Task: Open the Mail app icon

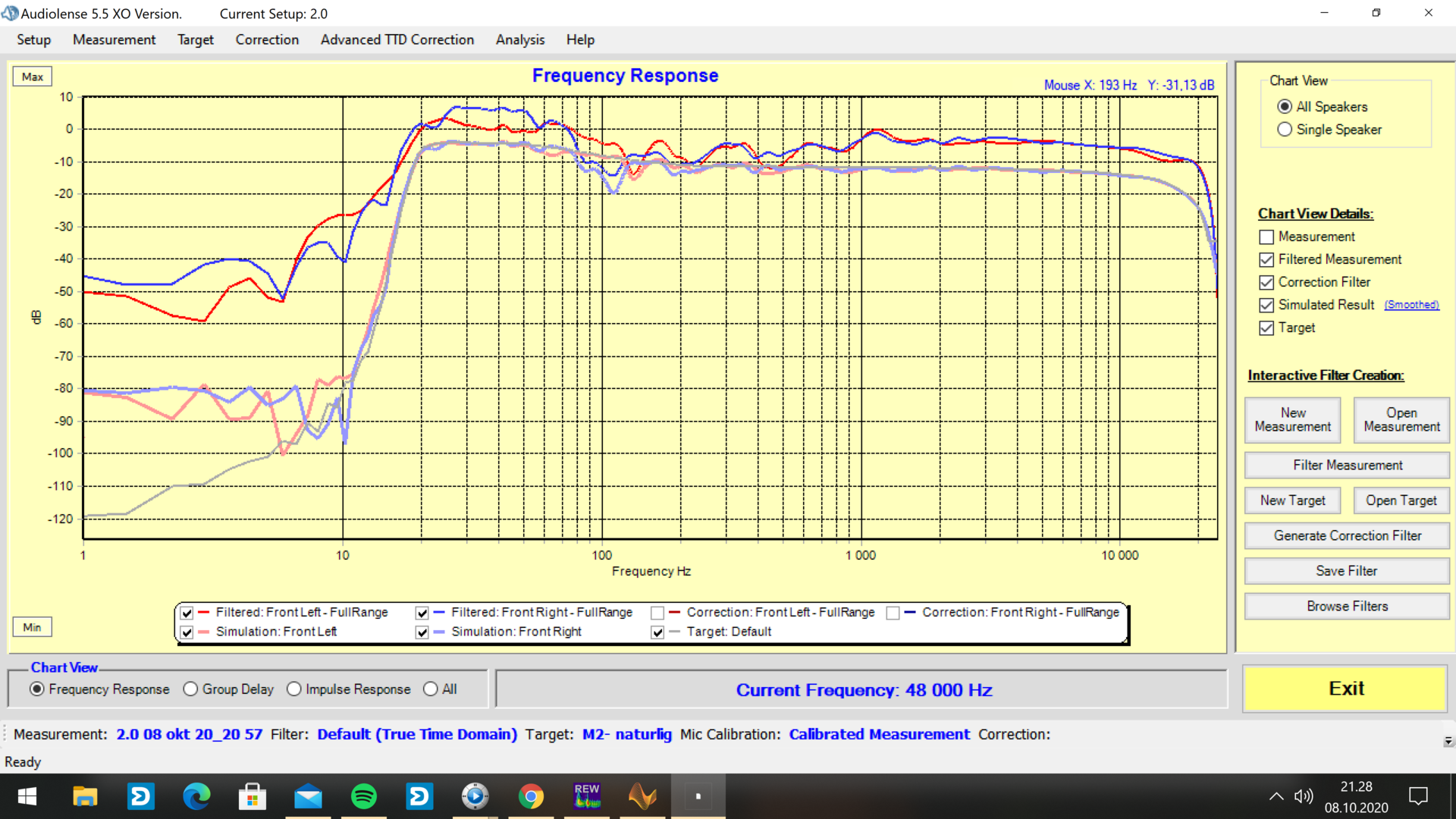Action: pos(308,796)
